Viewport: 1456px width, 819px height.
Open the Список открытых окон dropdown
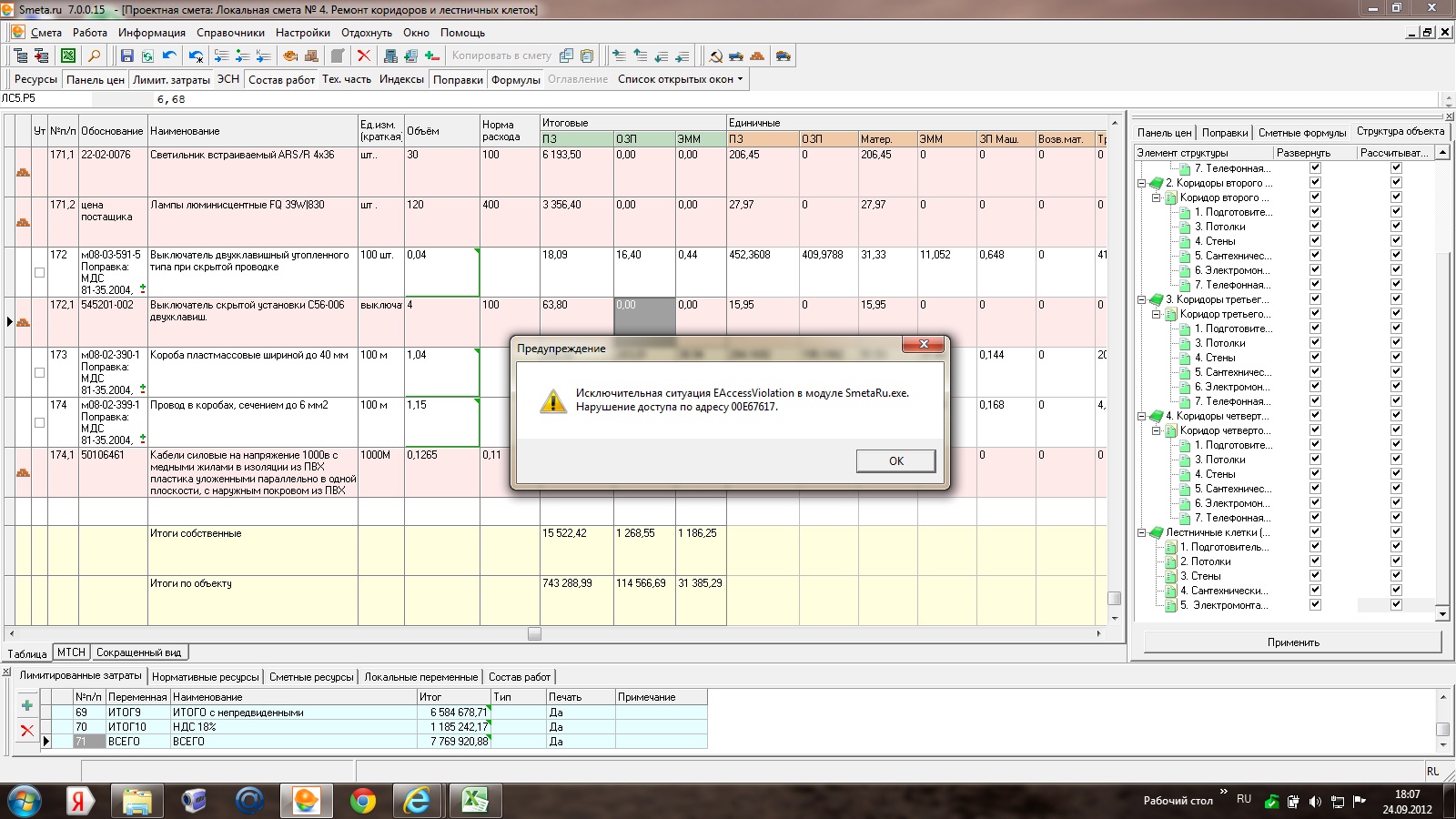[681, 79]
